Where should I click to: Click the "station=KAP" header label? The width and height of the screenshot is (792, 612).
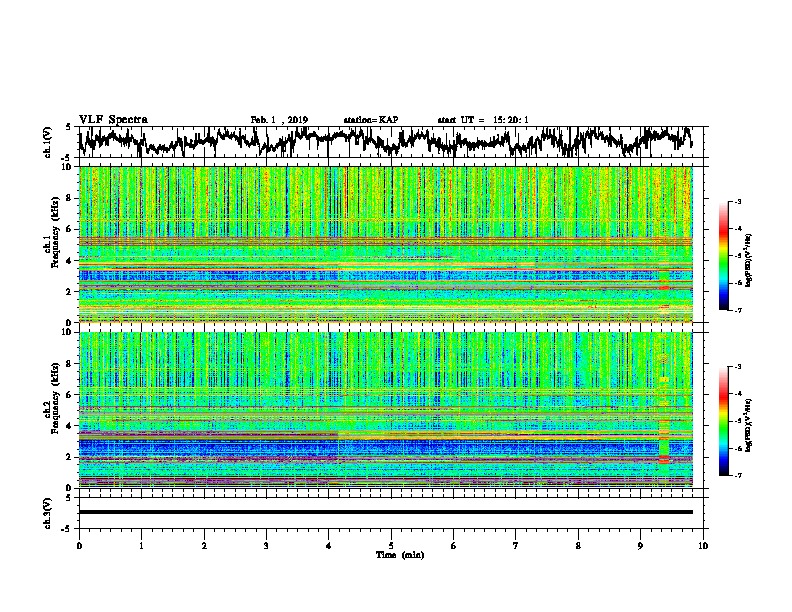pos(371,120)
